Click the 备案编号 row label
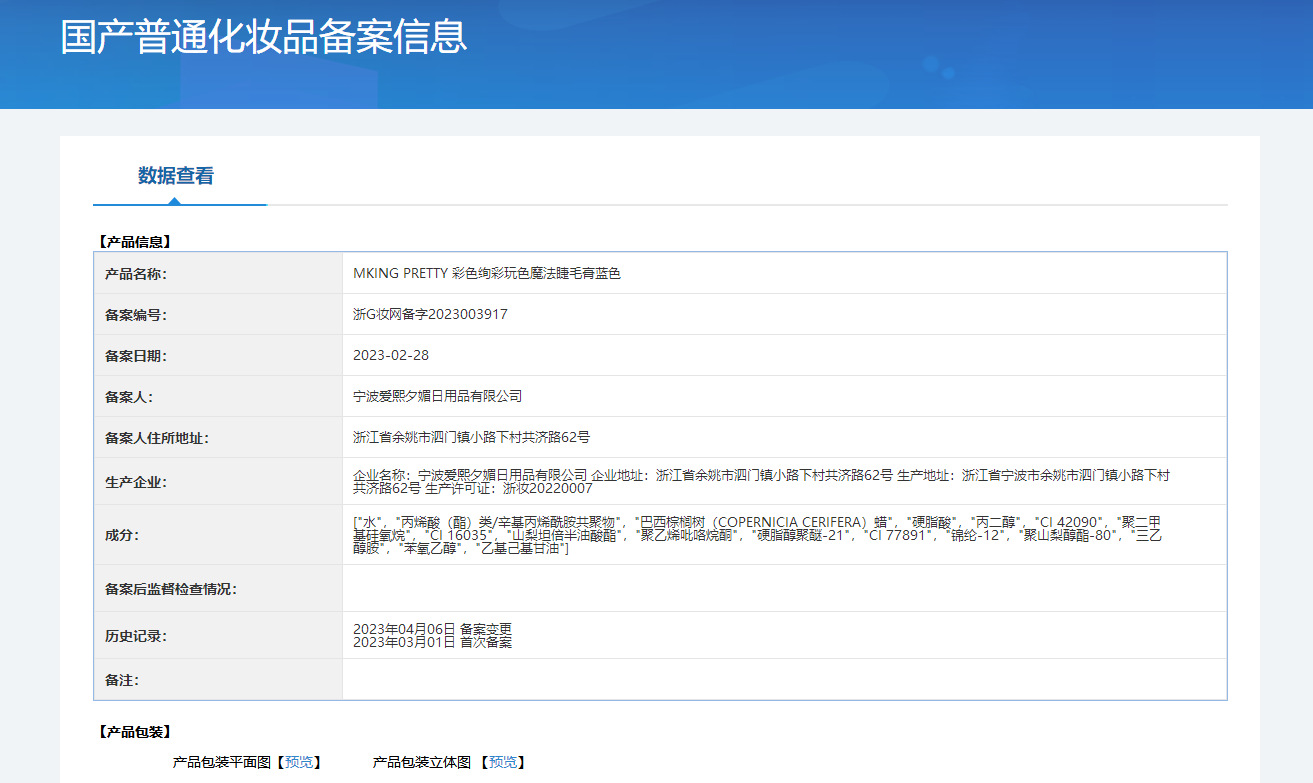Viewport: 1313px width, 783px height. point(136,315)
